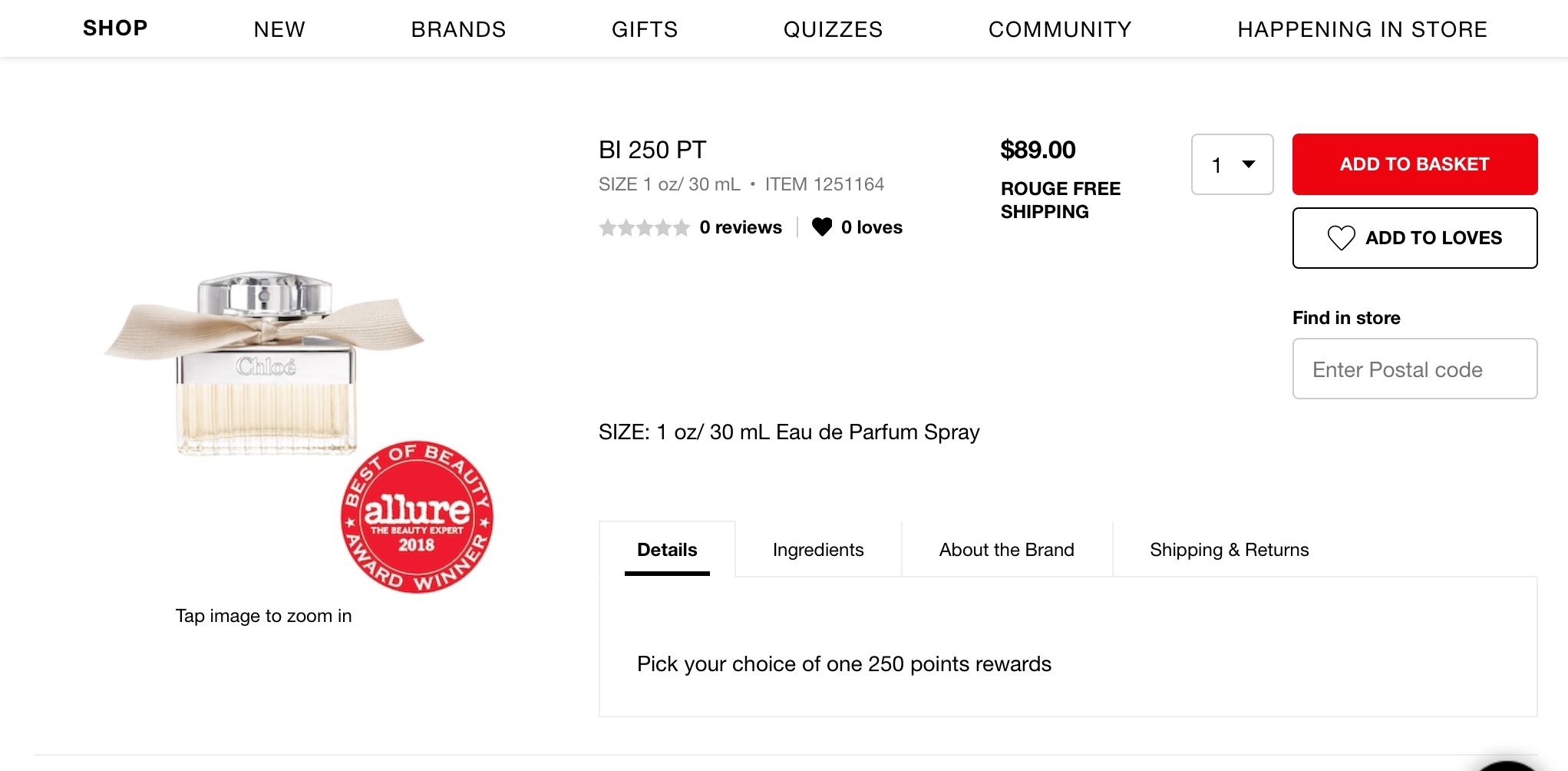Open the quantity selector dropdown

[1231, 164]
